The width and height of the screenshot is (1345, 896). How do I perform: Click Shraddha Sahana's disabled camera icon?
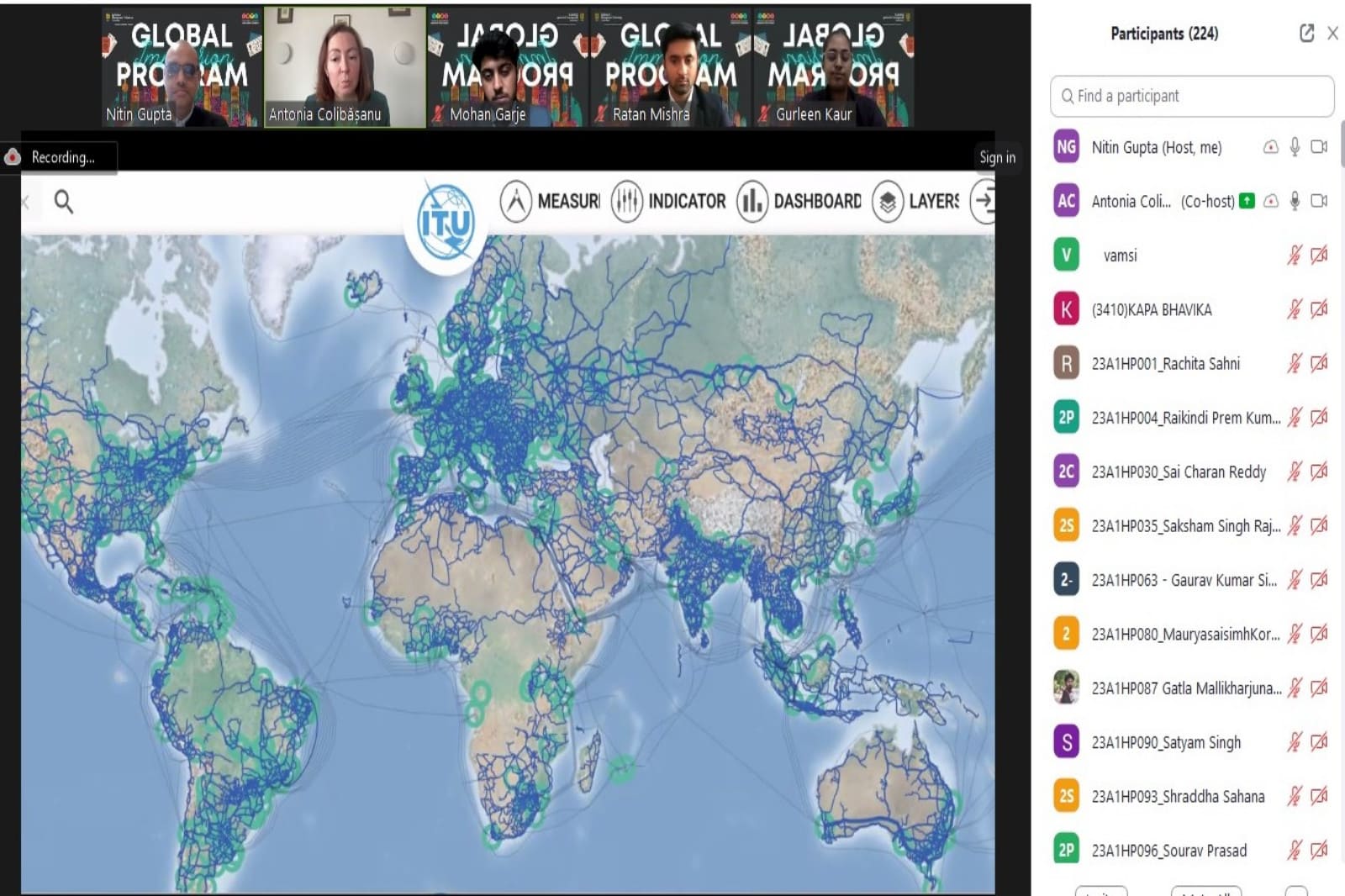(x=1319, y=796)
